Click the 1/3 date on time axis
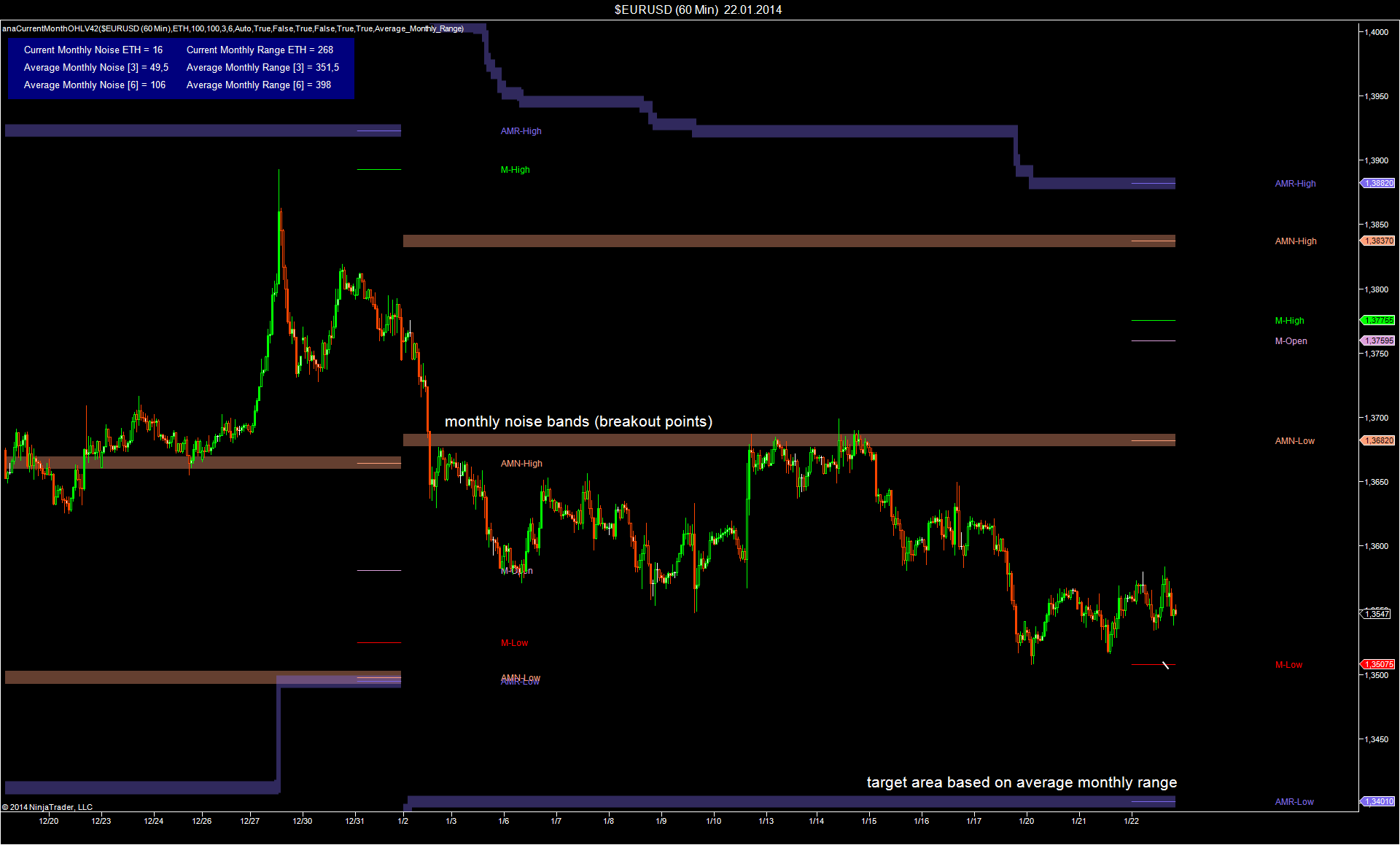The image size is (1400, 845). (451, 821)
